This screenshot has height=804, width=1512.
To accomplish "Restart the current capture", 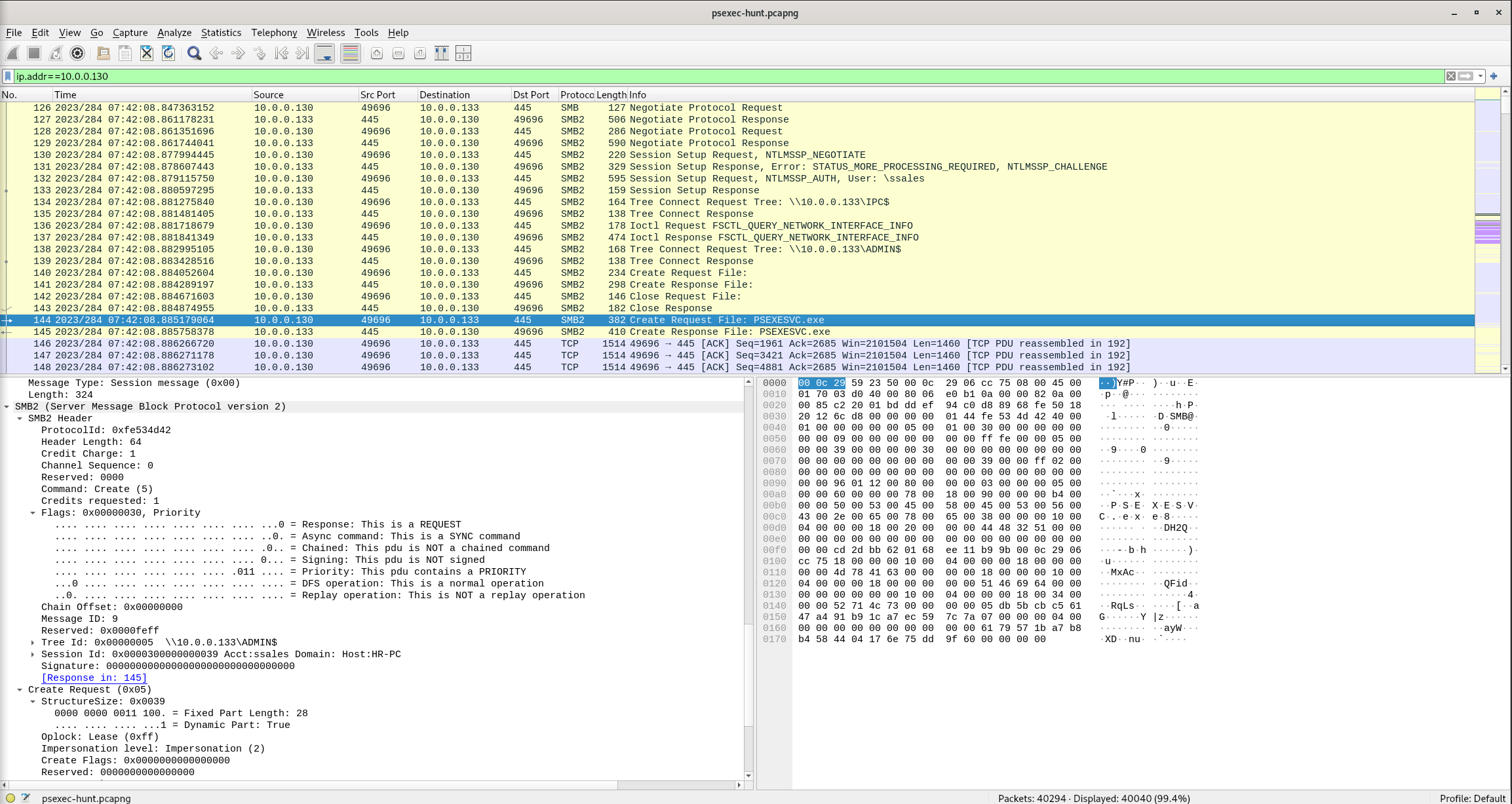I will point(56,54).
